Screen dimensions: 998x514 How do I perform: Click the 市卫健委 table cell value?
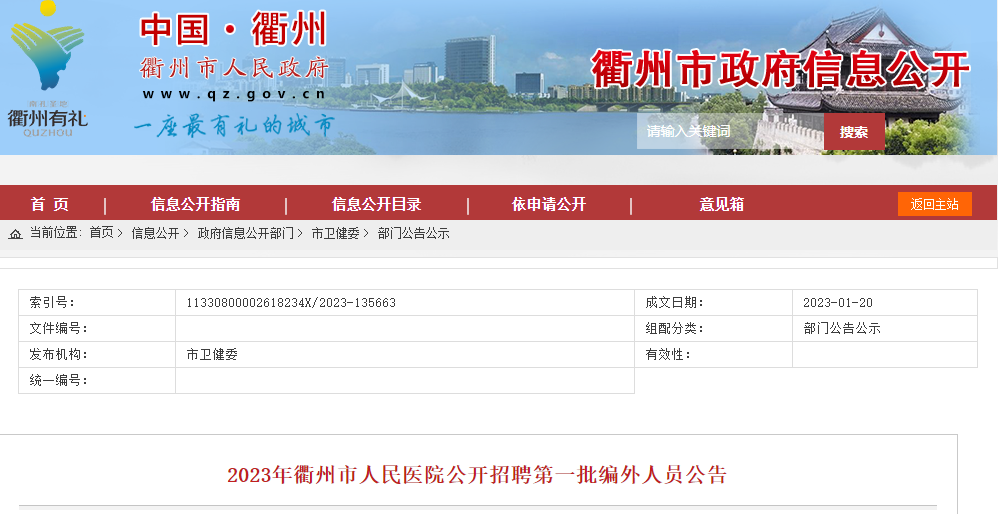pyautogui.click(x=212, y=355)
